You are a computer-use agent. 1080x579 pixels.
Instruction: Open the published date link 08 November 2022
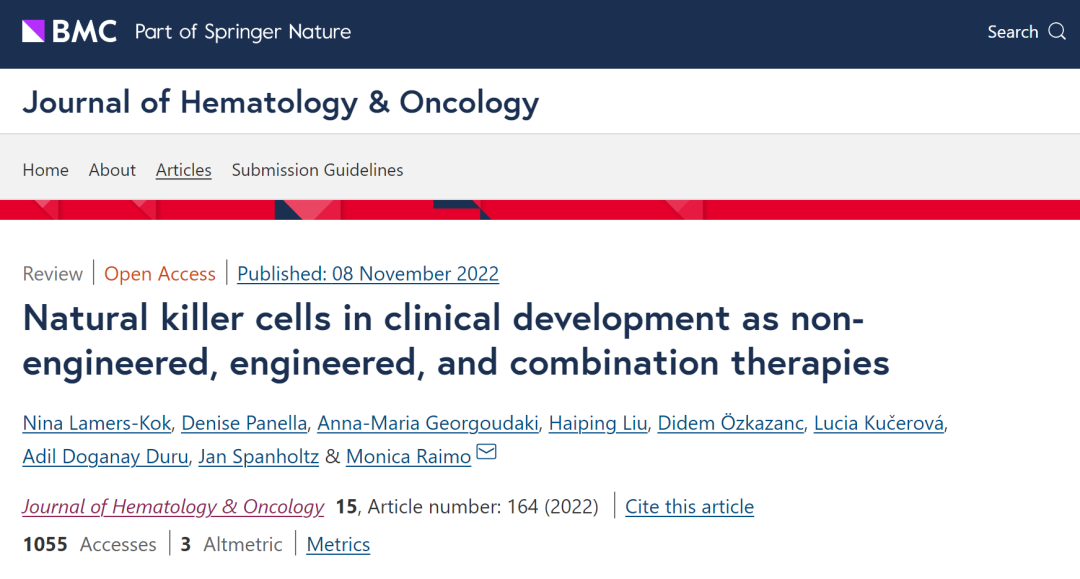(x=368, y=273)
